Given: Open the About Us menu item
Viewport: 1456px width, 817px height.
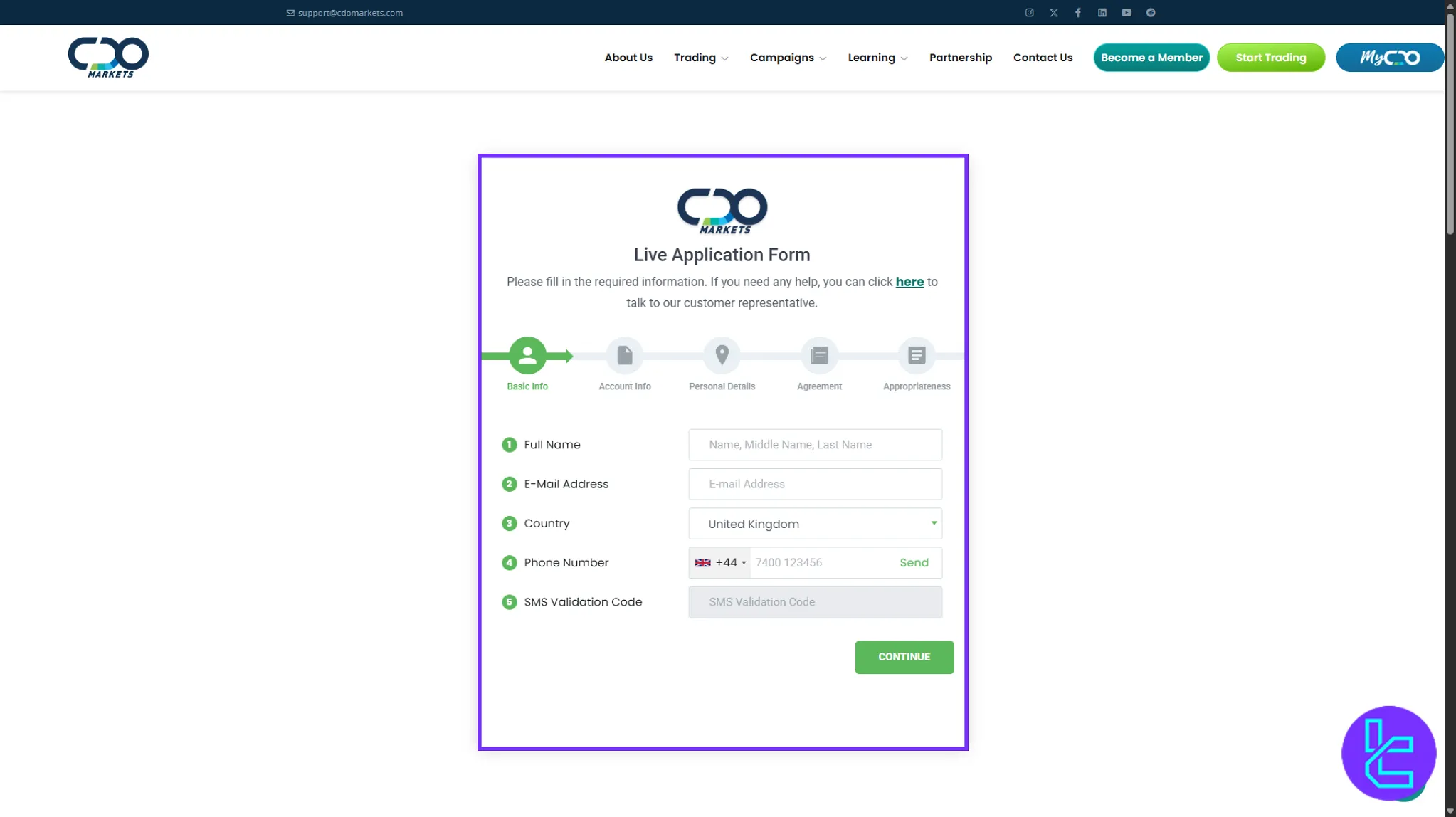Looking at the screenshot, I should point(628,58).
